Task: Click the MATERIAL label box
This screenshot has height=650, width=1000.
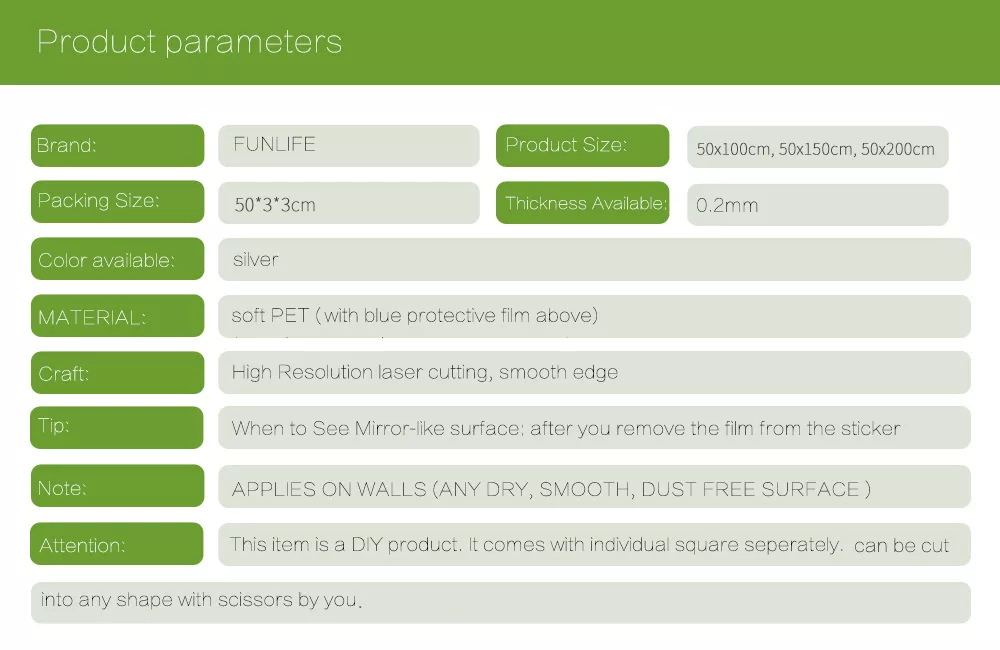Action: pos(117,317)
